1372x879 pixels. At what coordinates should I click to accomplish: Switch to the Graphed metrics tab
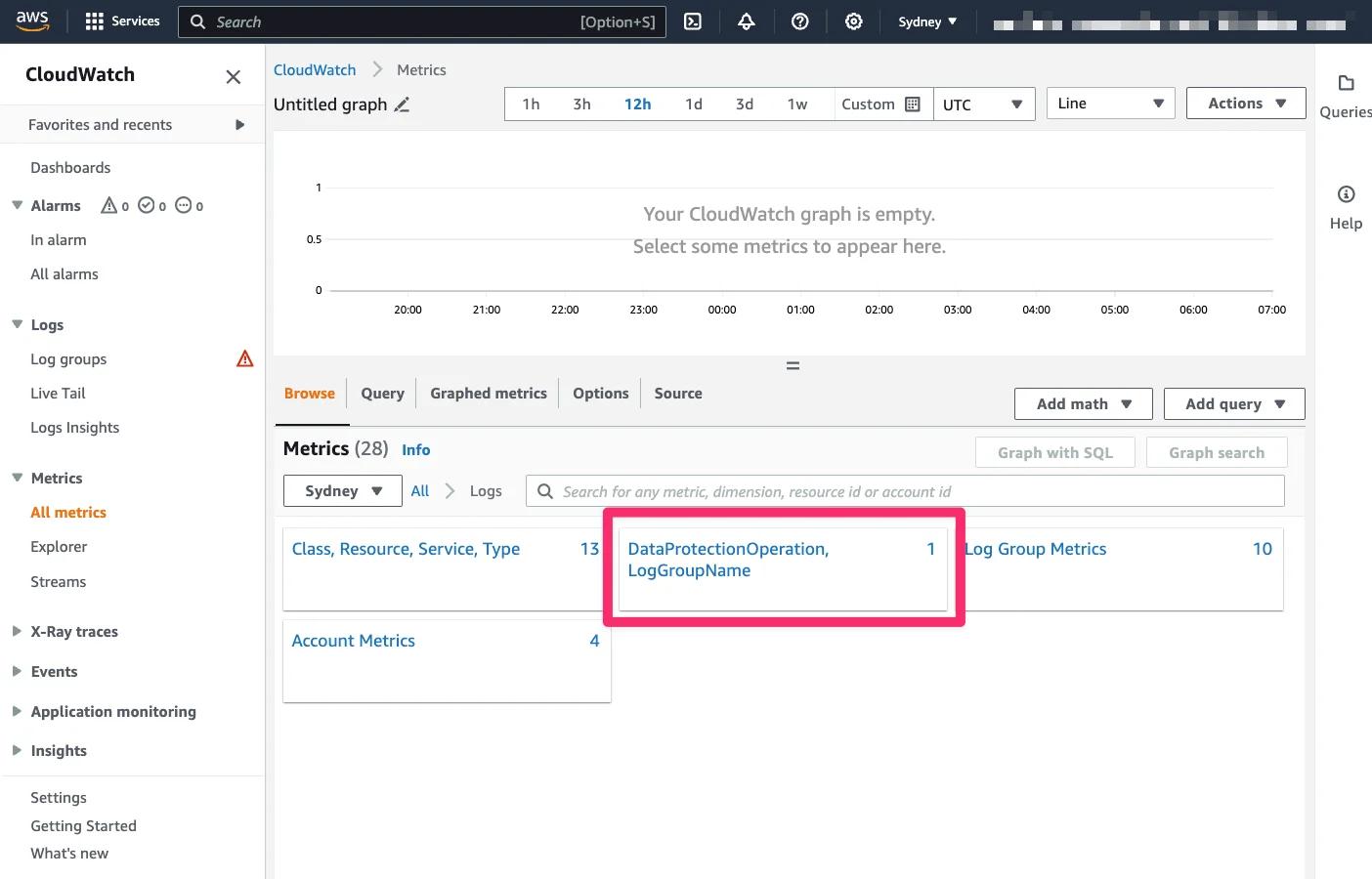pos(488,394)
